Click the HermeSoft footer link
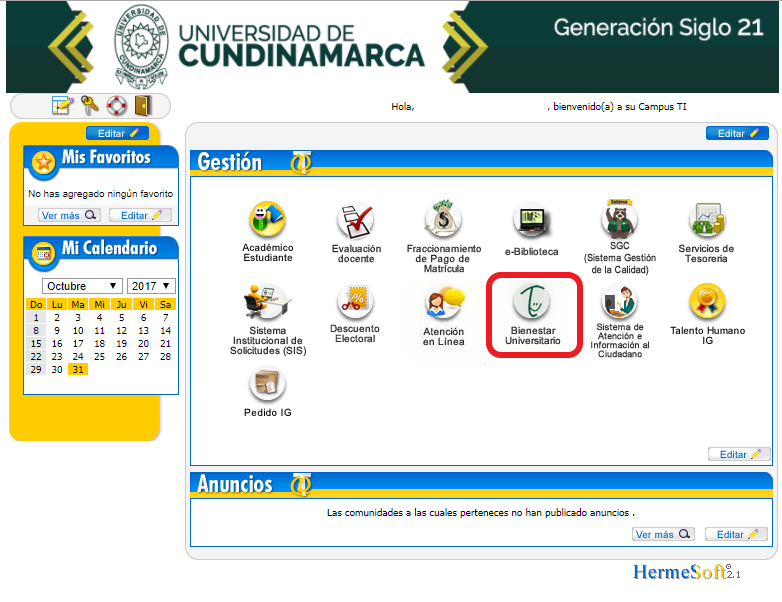 point(686,572)
